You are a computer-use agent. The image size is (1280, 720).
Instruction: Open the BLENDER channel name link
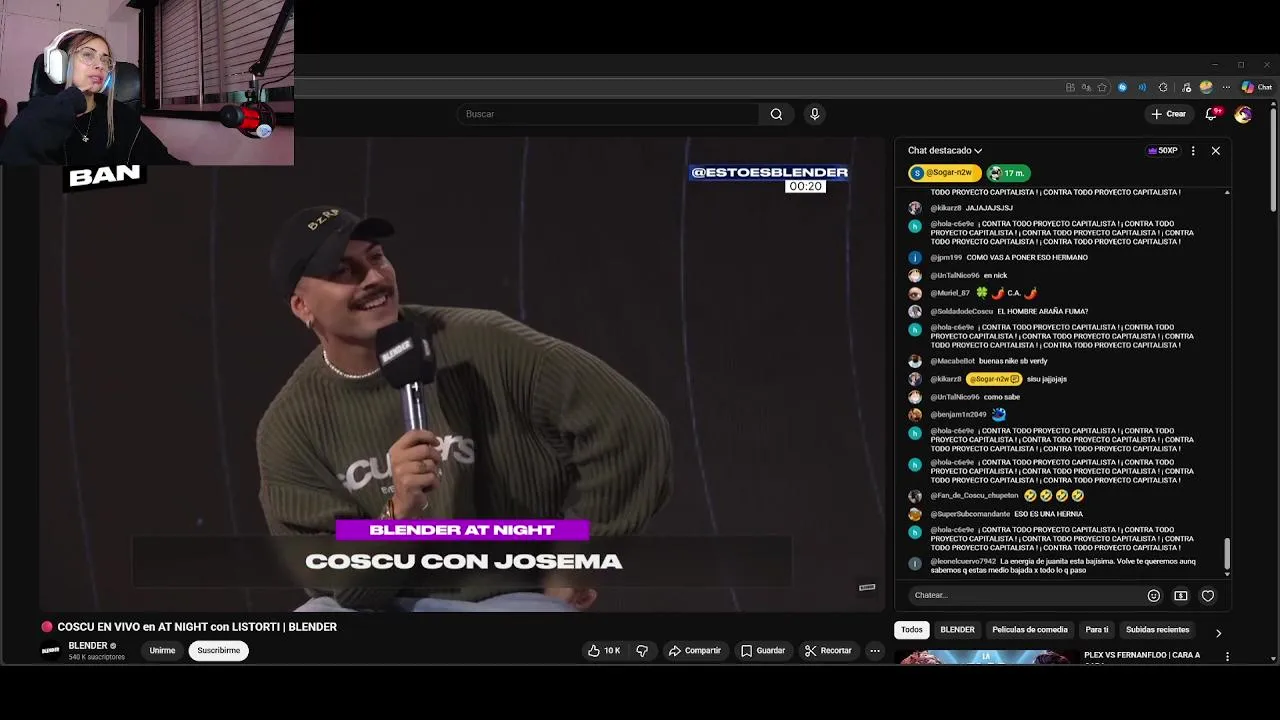(x=87, y=646)
